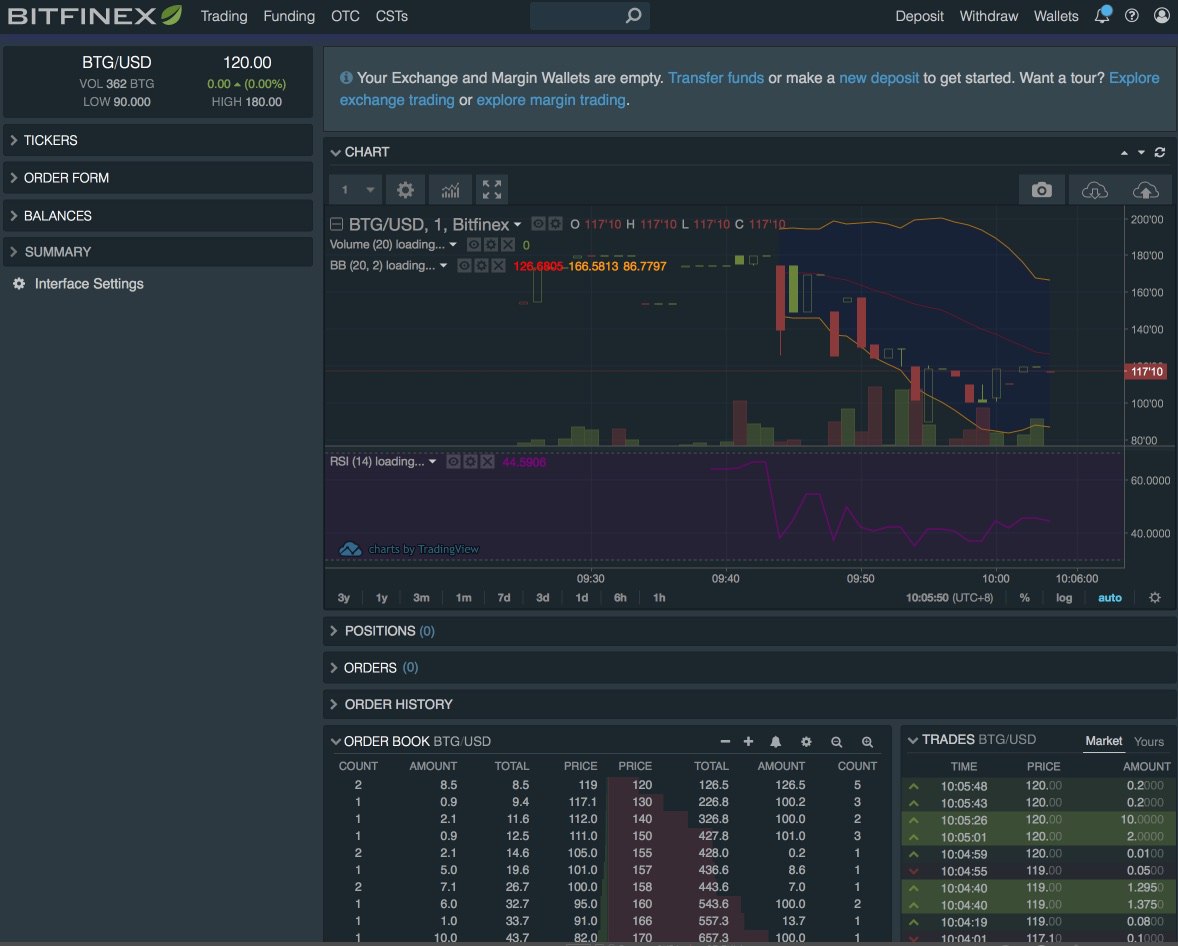The width and height of the screenshot is (1178, 946).
Task: Expand the TICKERS panel
Action: pos(158,141)
